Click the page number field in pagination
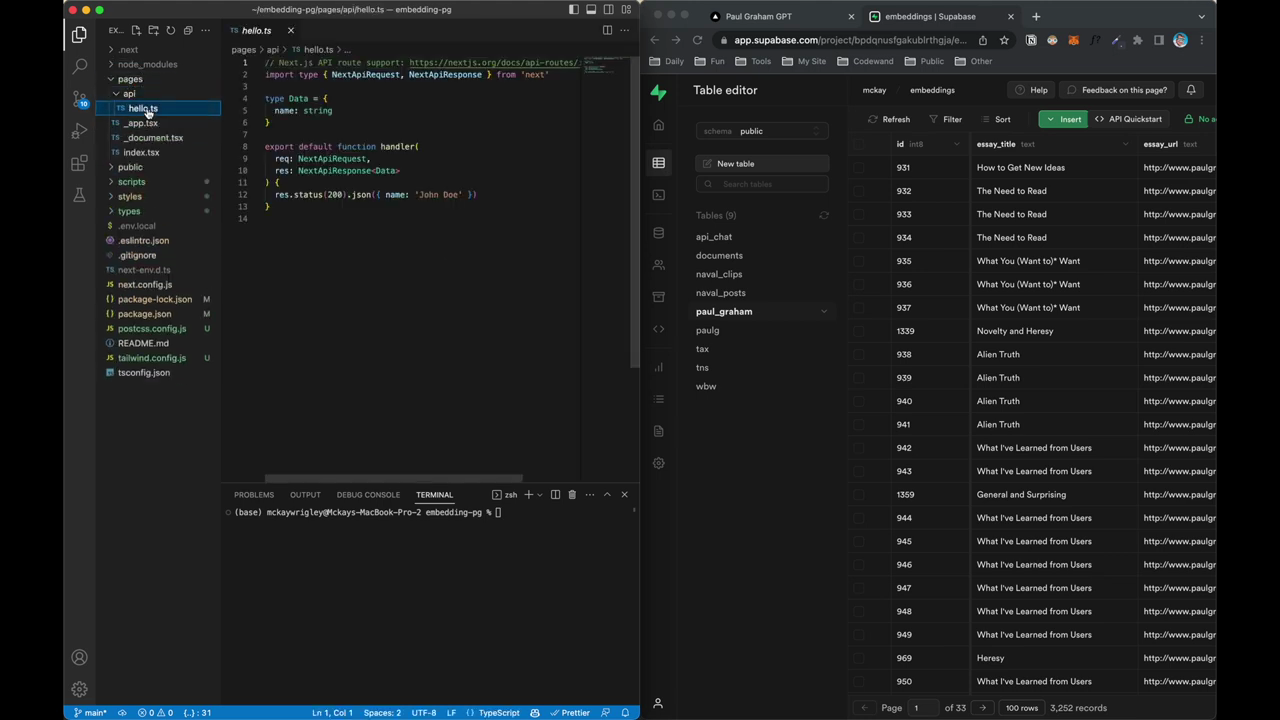The width and height of the screenshot is (1280, 720). pyautogui.click(x=923, y=708)
